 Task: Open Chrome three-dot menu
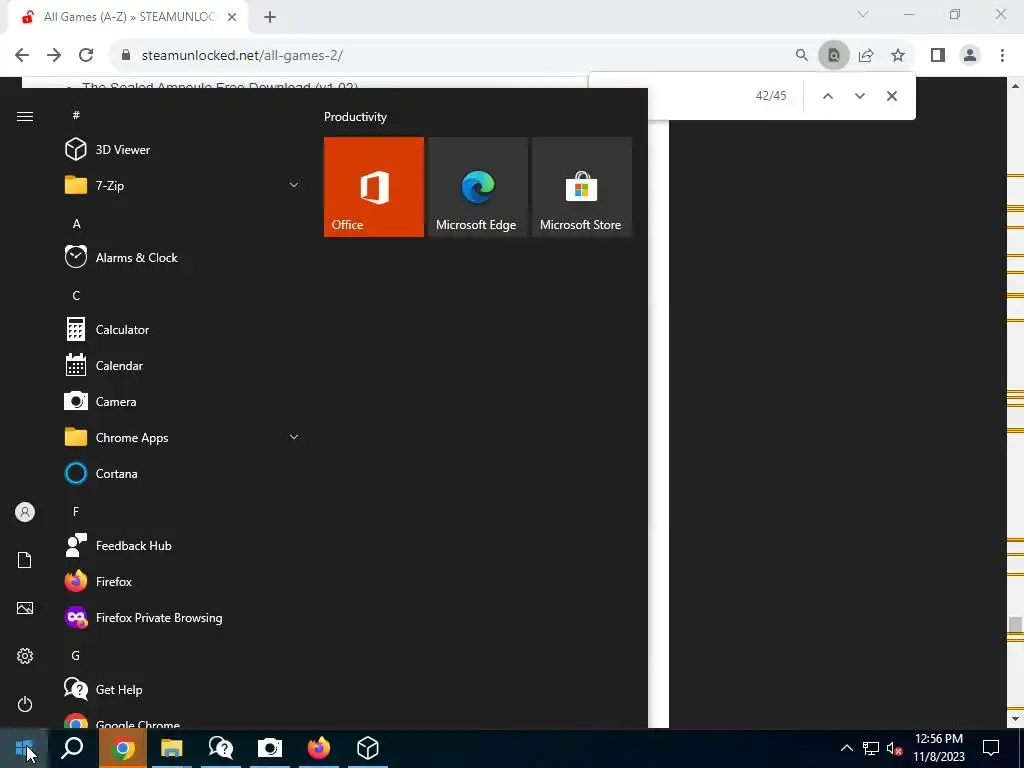[x=1002, y=55]
